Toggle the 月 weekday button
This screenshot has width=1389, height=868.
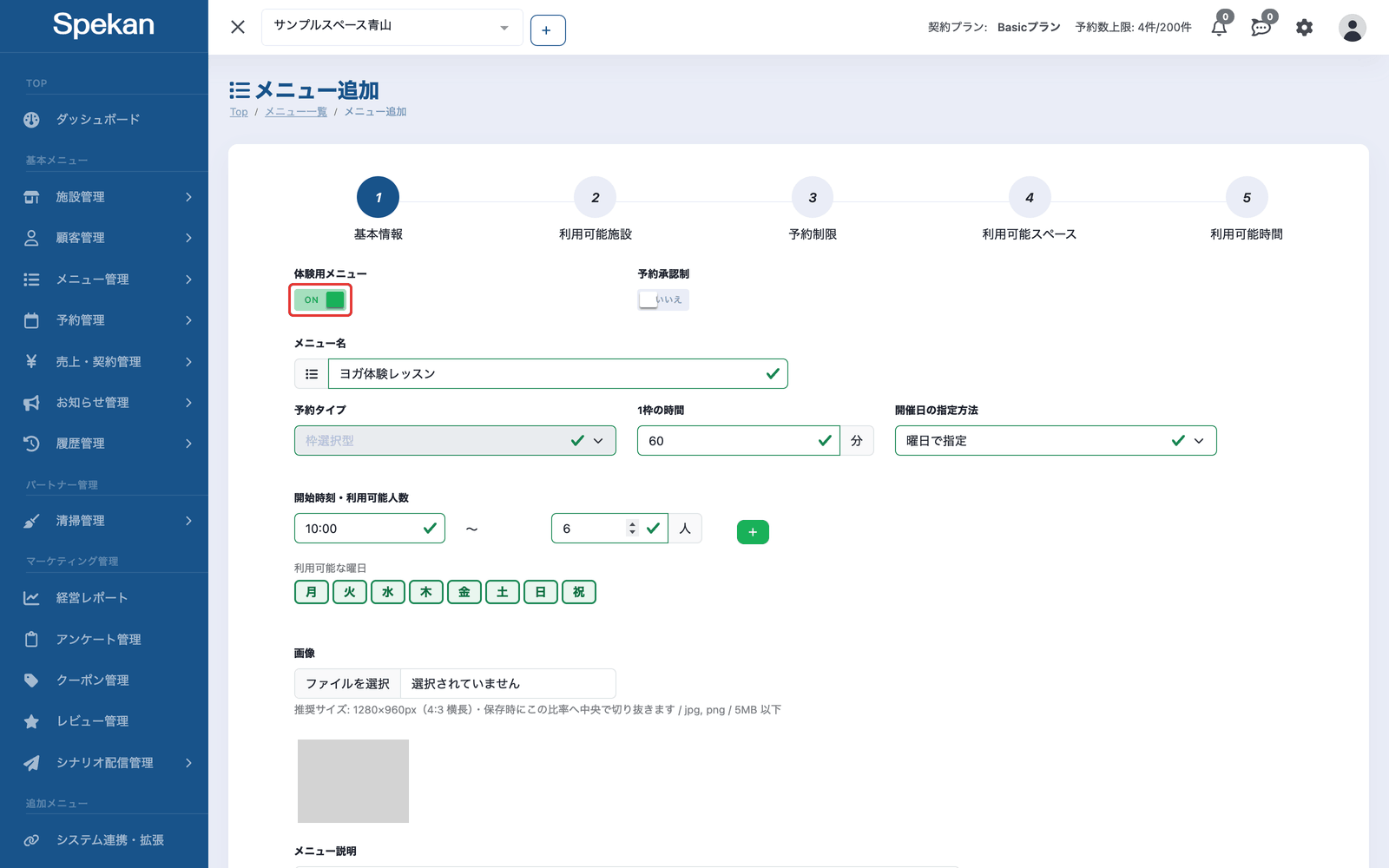pos(312,592)
